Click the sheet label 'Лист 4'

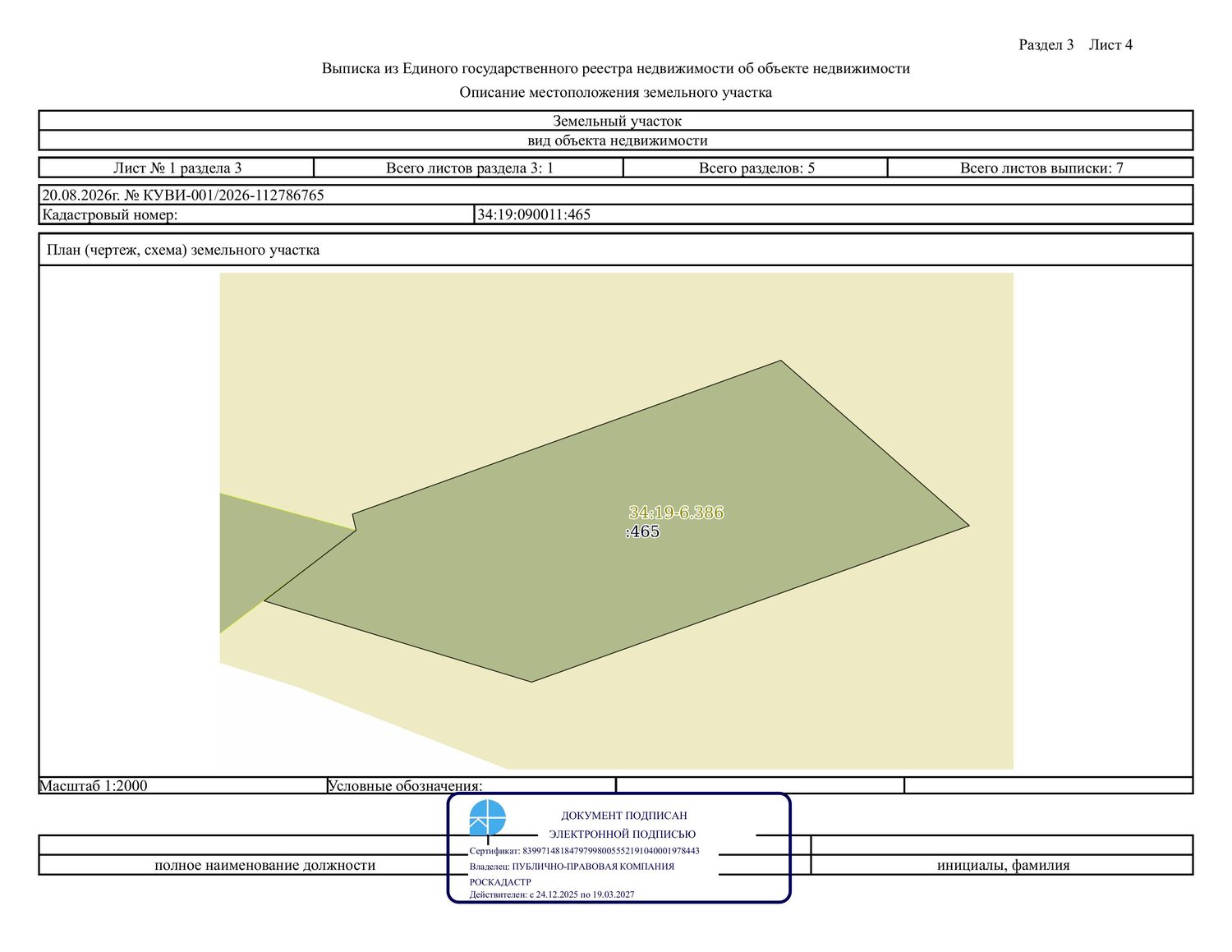(1110, 45)
